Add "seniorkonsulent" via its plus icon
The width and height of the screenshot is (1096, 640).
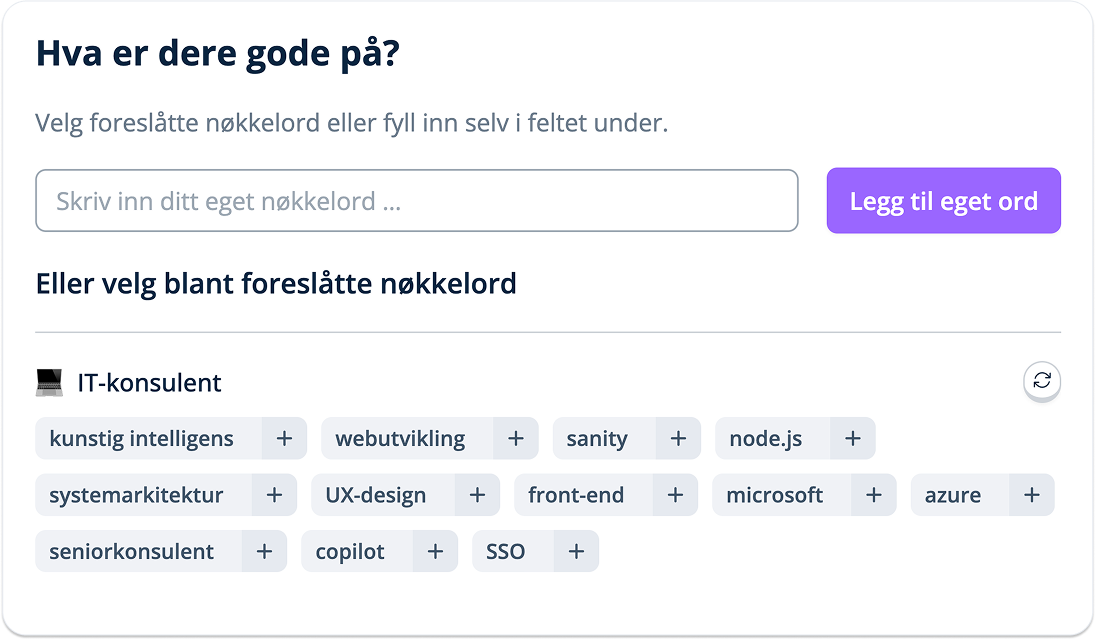pos(263,551)
